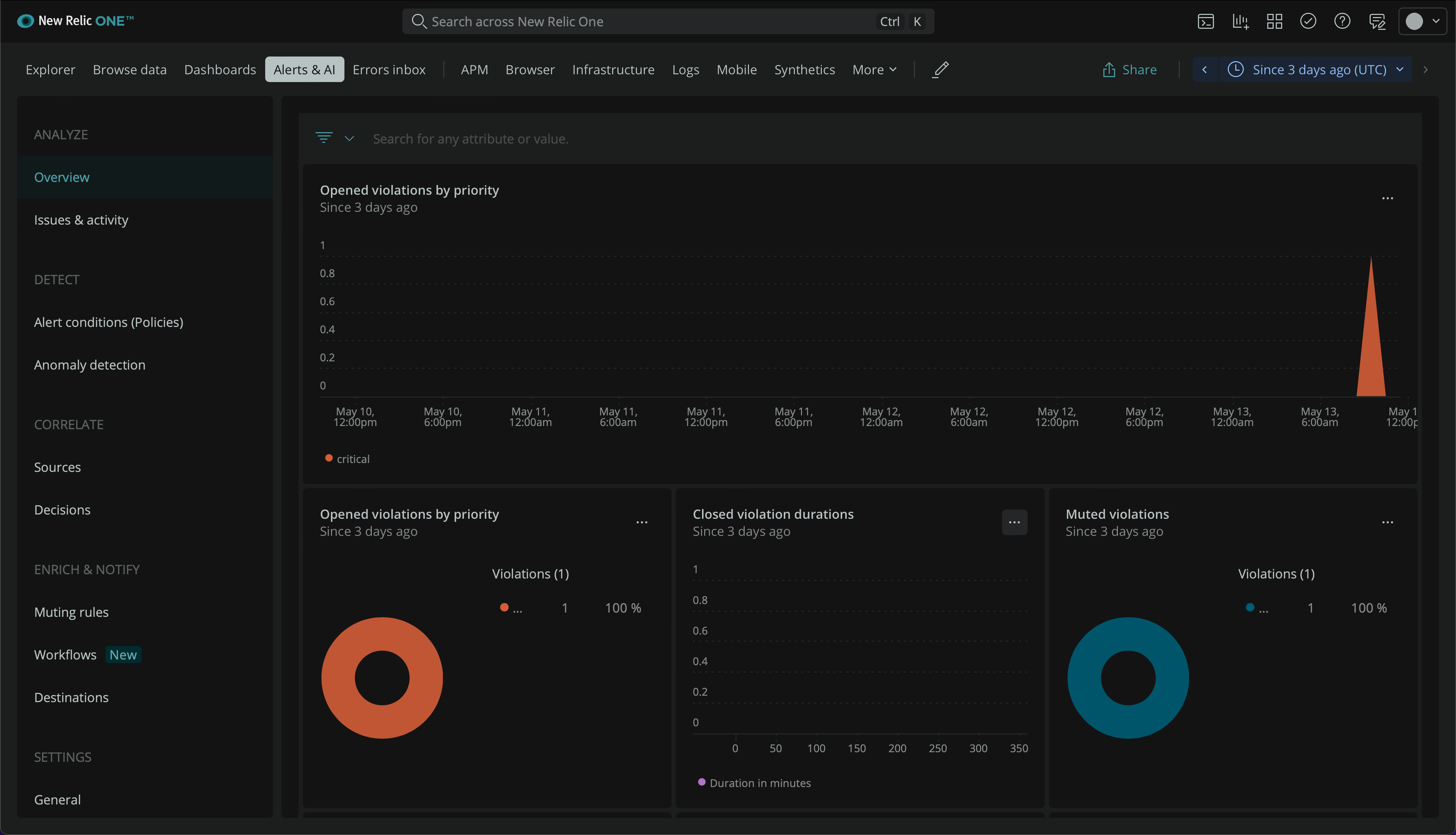Click the pencil edit navigation icon
Viewport: 1456px width, 835px height.
coord(940,69)
